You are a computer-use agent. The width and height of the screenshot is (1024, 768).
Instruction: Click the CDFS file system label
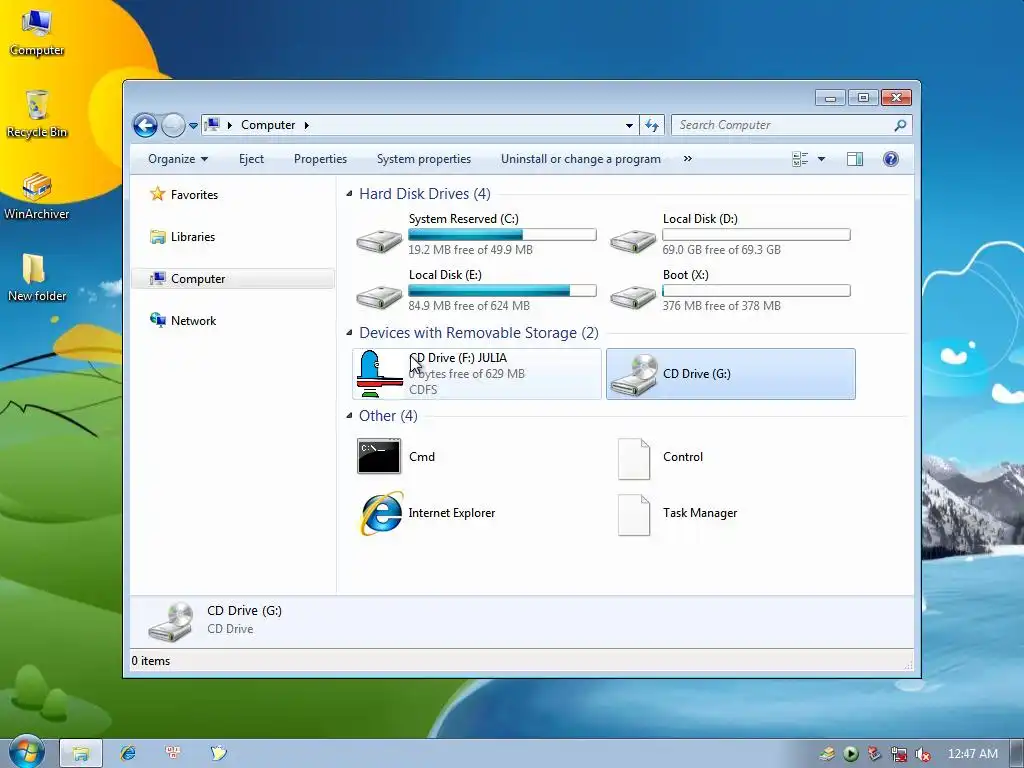[423, 390]
